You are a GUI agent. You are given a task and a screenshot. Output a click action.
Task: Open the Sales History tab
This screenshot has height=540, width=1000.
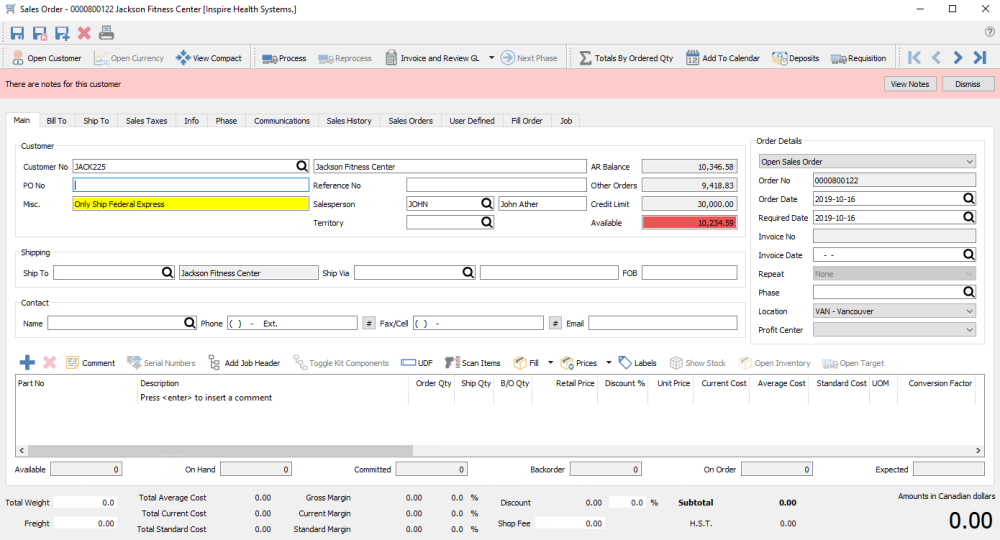(349, 121)
